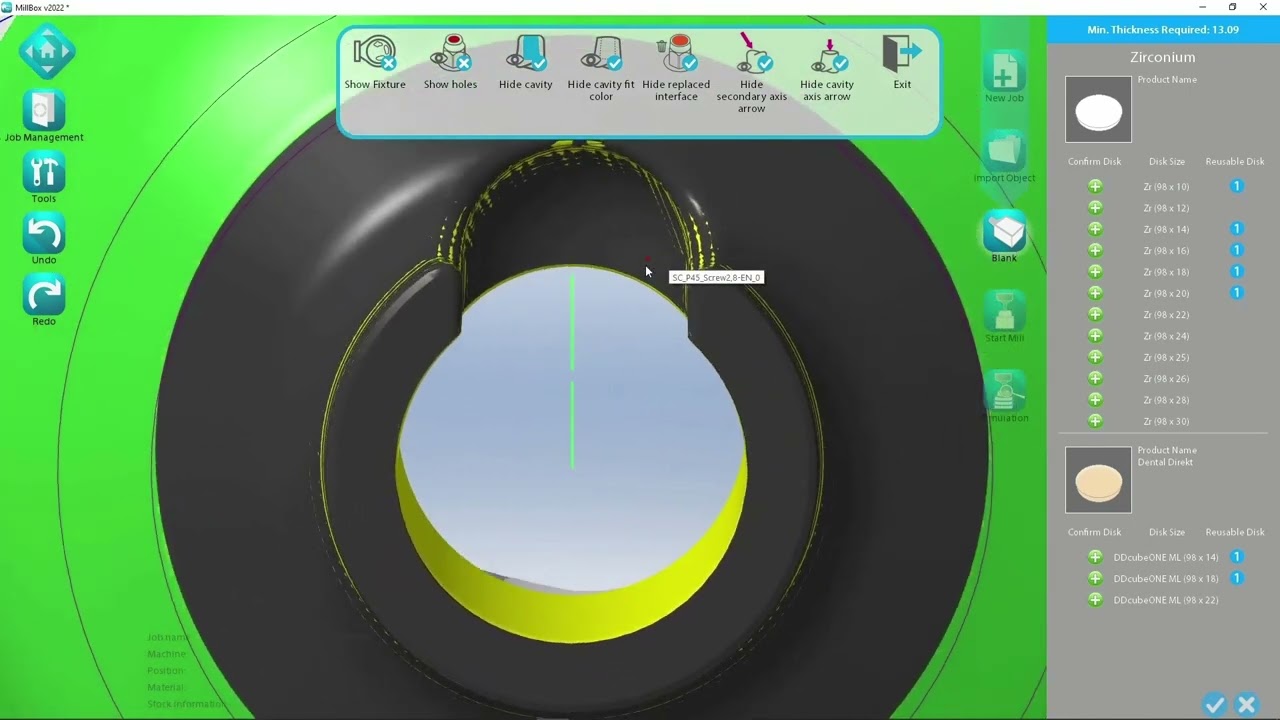This screenshot has width=1280, height=720.
Task: Open reusable disk for Zr (98 x 14)
Action: pos(1236,229)
